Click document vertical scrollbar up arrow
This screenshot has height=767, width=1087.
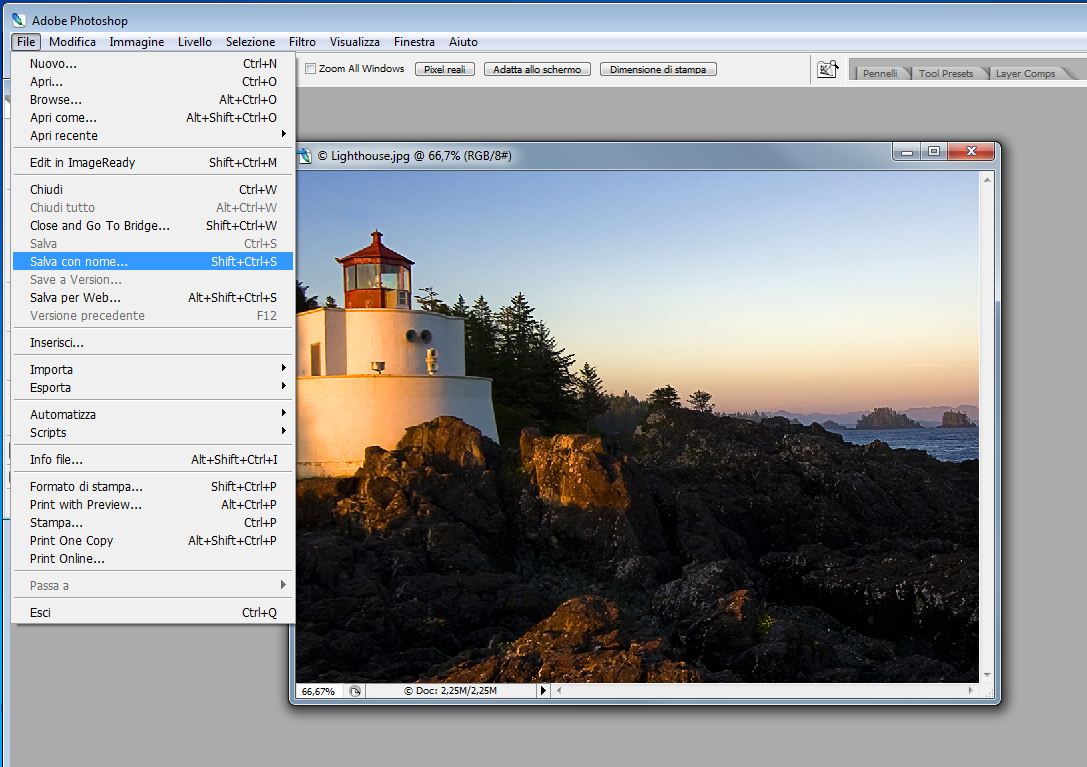click(x=987, y=180)
